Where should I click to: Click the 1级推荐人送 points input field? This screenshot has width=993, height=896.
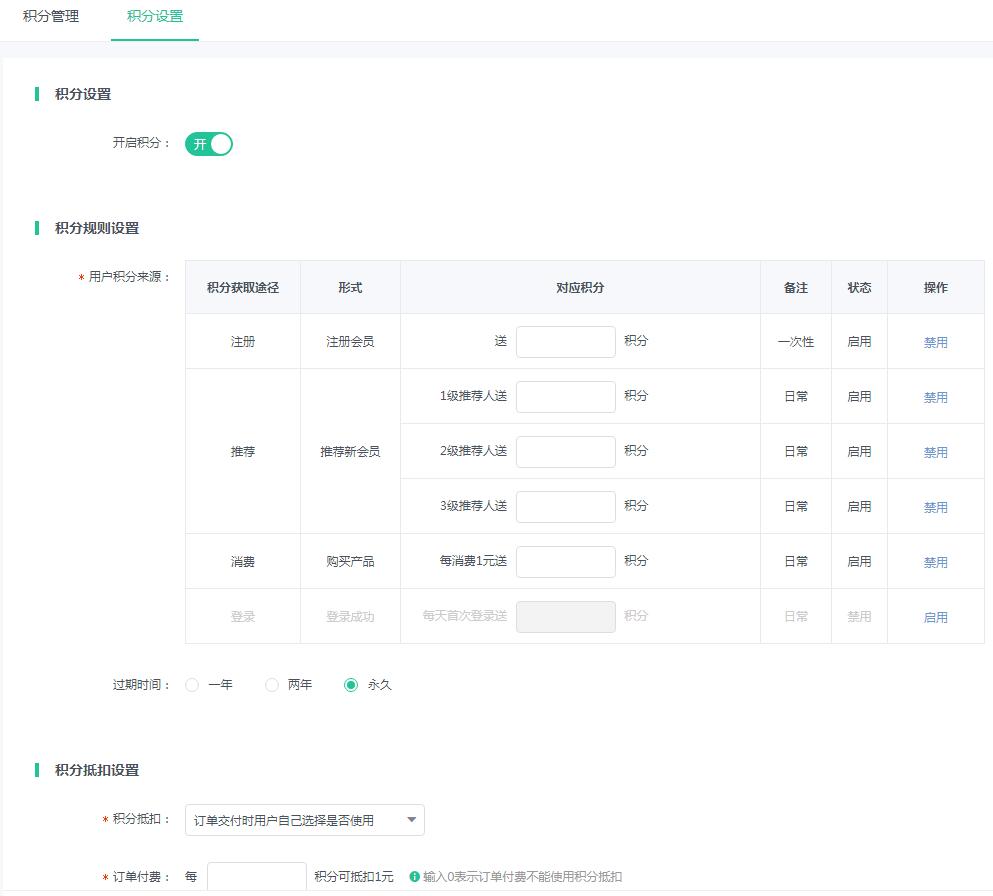(565, 397)
